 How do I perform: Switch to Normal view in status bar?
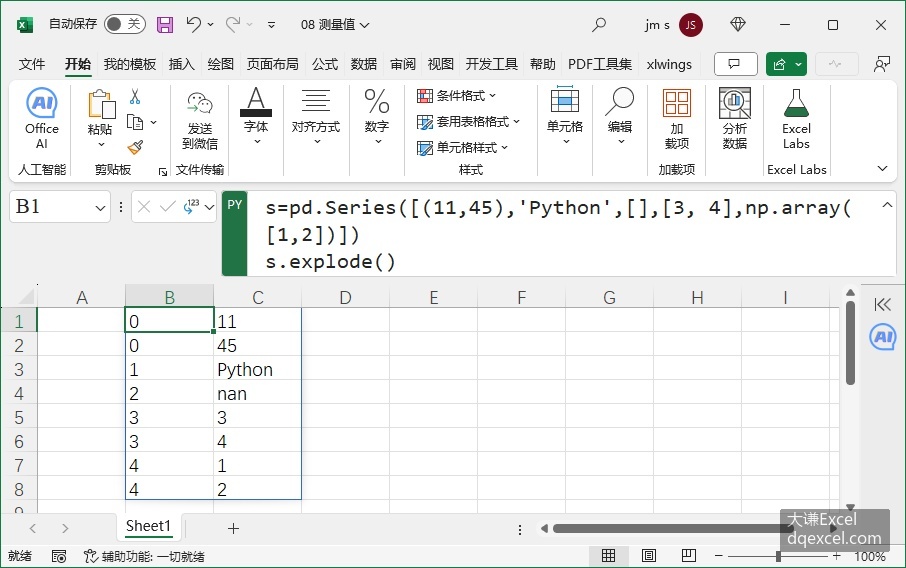click(x=608, y=556)
